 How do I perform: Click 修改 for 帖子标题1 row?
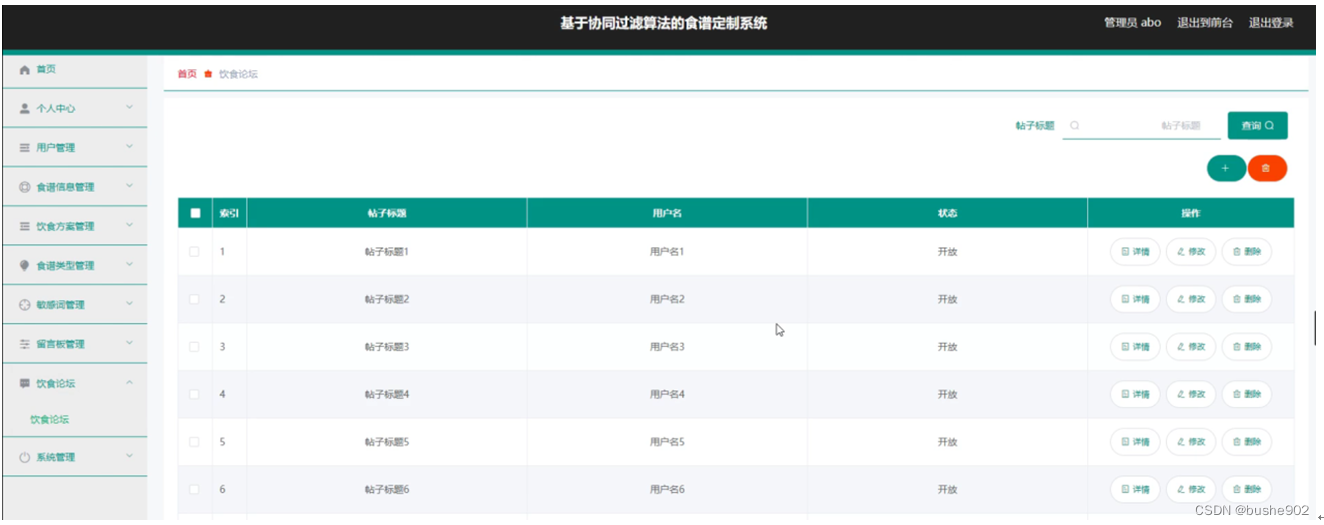click(1191, 252)
